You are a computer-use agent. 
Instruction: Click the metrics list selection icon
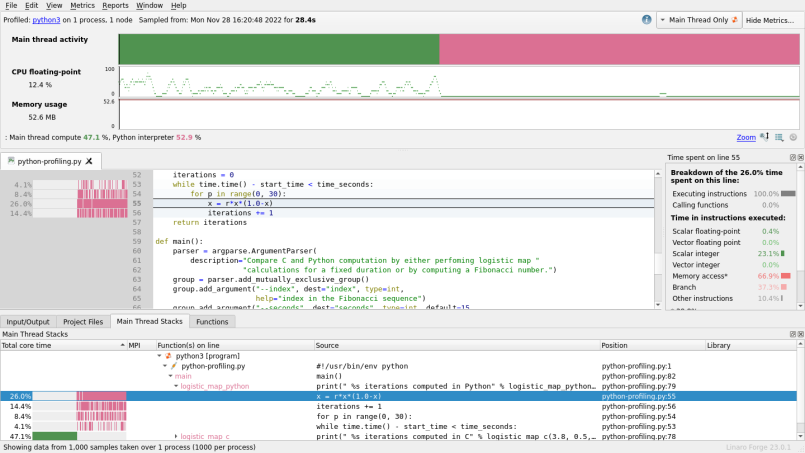pyautogui.click(x=779, y=137)
